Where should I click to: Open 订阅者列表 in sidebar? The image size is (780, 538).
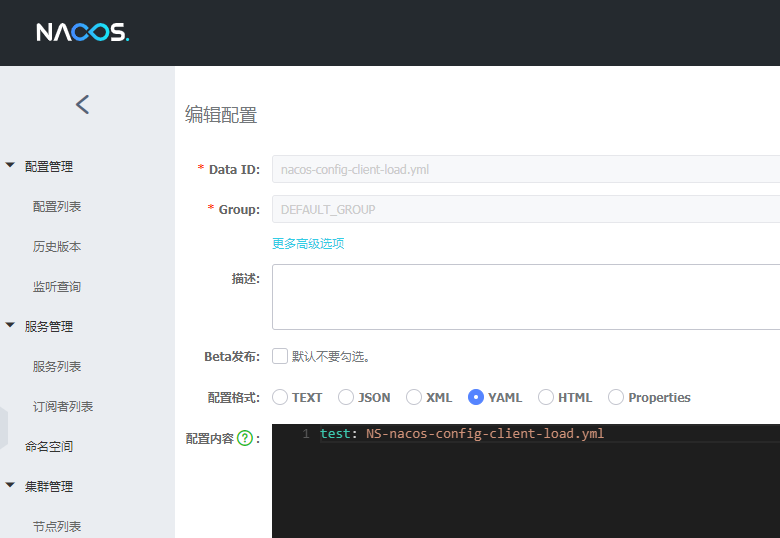point(63,406)
